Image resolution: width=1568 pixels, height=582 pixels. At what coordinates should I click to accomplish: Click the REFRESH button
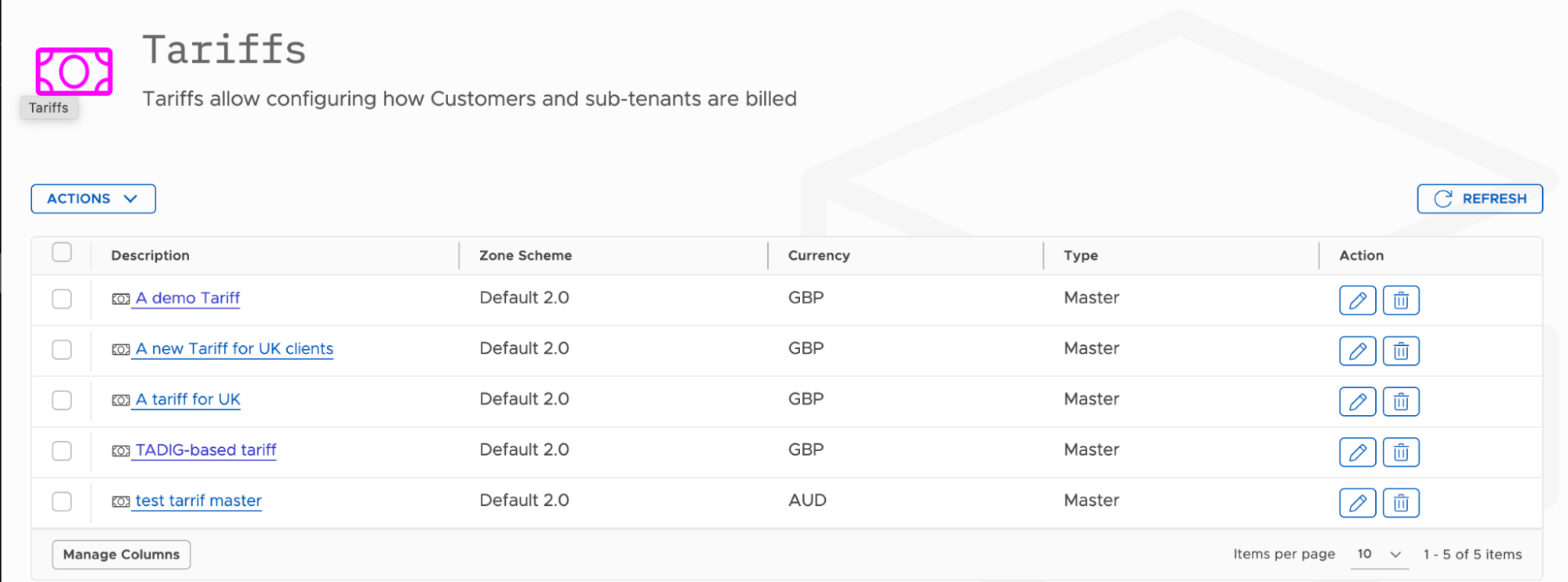pos(1479,198)
